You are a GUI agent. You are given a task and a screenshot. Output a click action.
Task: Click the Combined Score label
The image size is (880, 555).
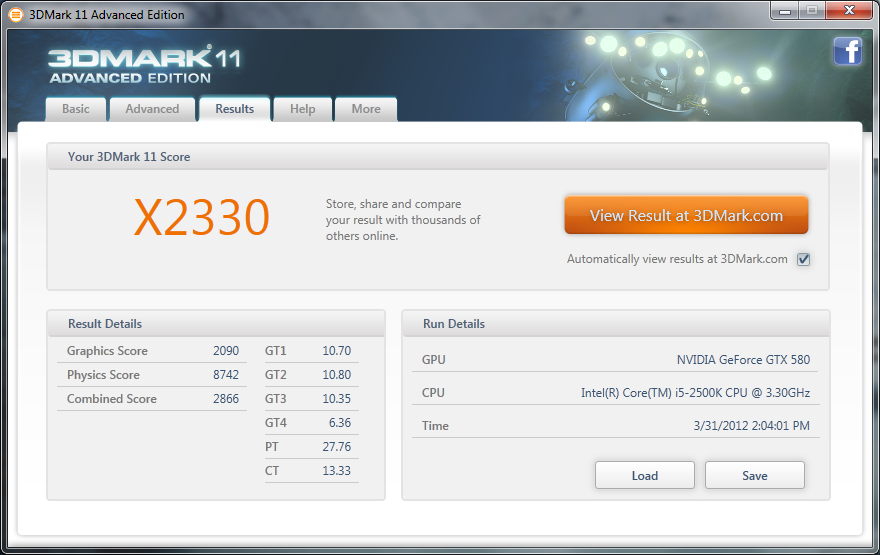pos(112,399)
